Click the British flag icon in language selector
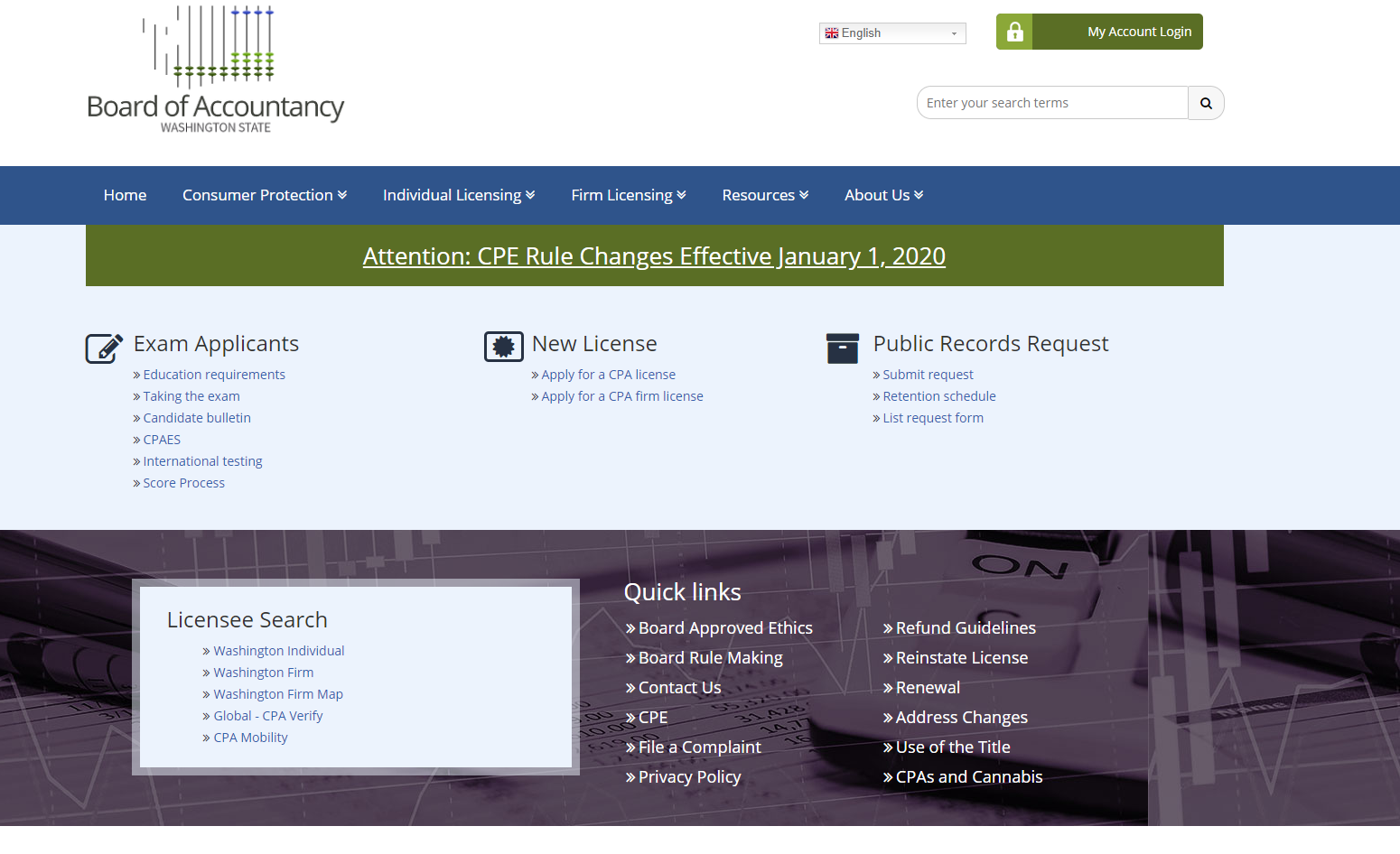 click(832, 32)
